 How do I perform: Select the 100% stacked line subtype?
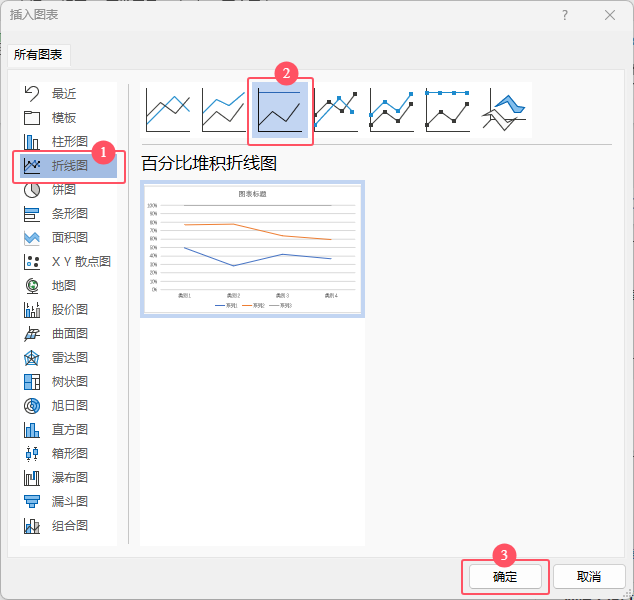(x=280, y=110)
